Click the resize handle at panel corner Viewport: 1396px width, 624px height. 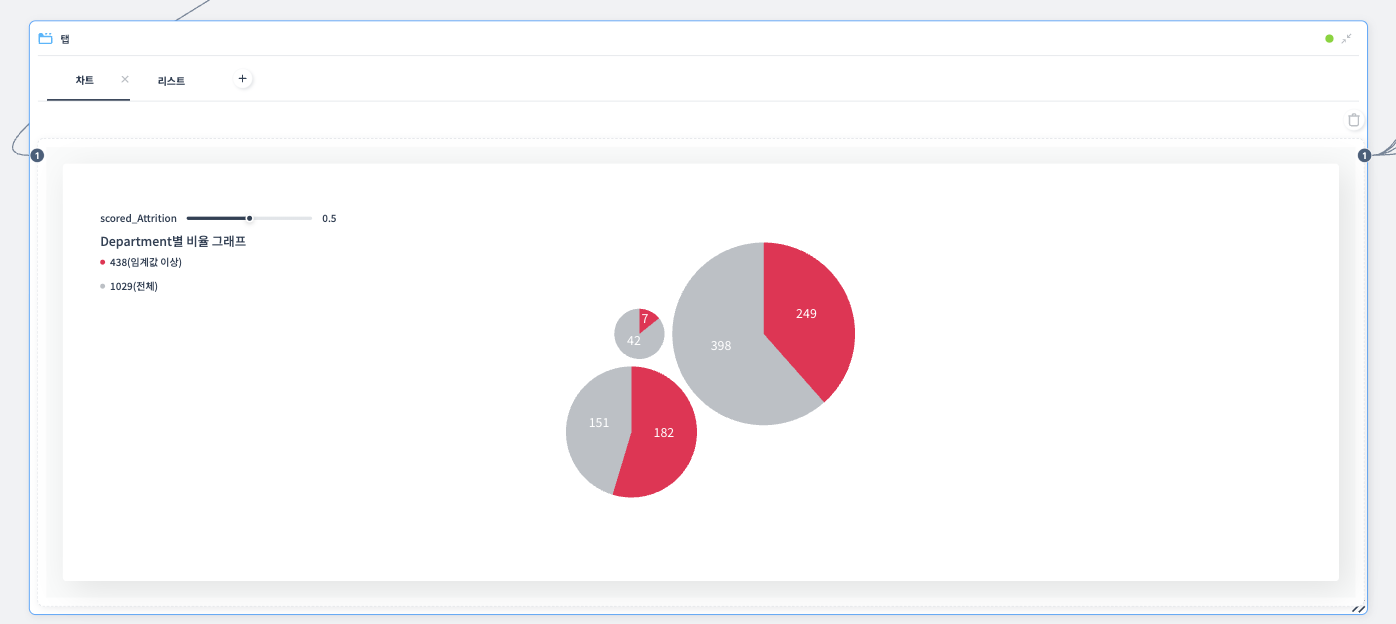[1358, 608]
